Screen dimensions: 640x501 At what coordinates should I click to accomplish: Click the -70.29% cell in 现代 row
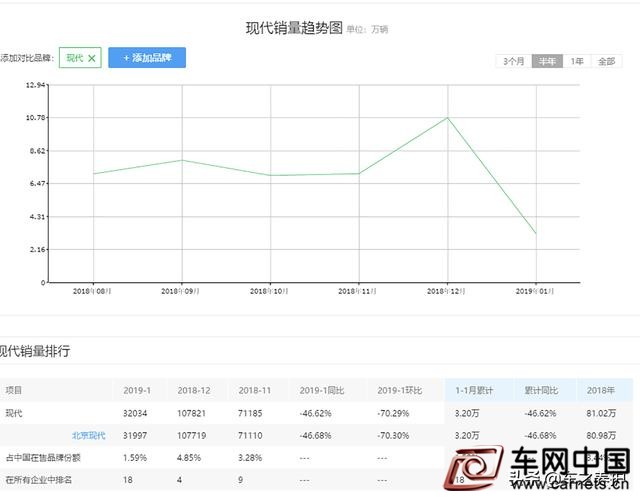tap(393, 413)
